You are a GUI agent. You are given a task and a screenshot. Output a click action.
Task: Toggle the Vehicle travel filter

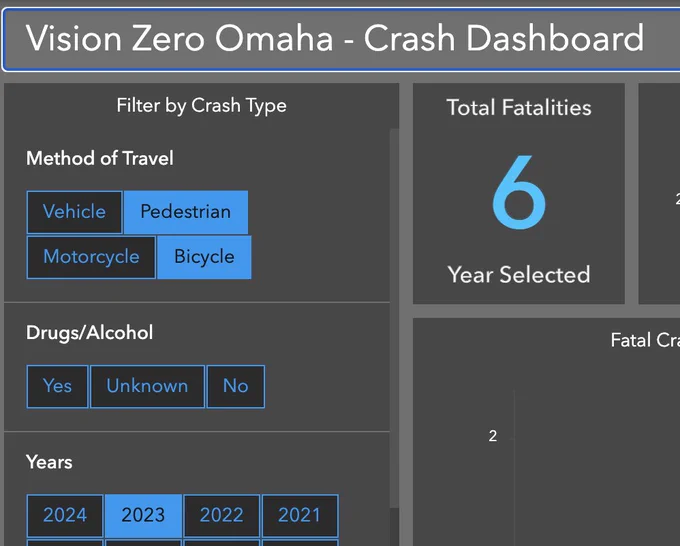[75, 212]
